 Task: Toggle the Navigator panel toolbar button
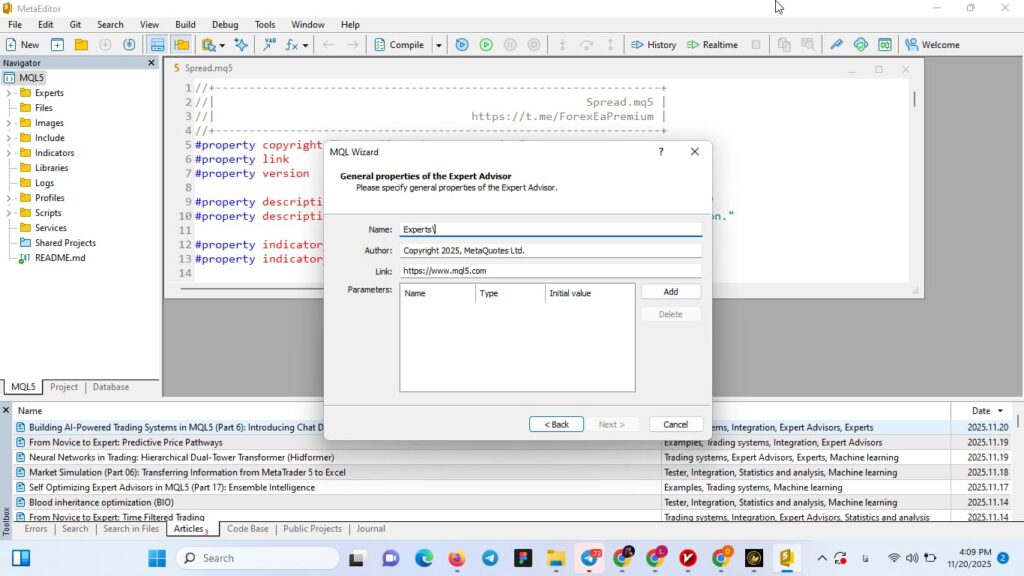click(x=157, y=45)
